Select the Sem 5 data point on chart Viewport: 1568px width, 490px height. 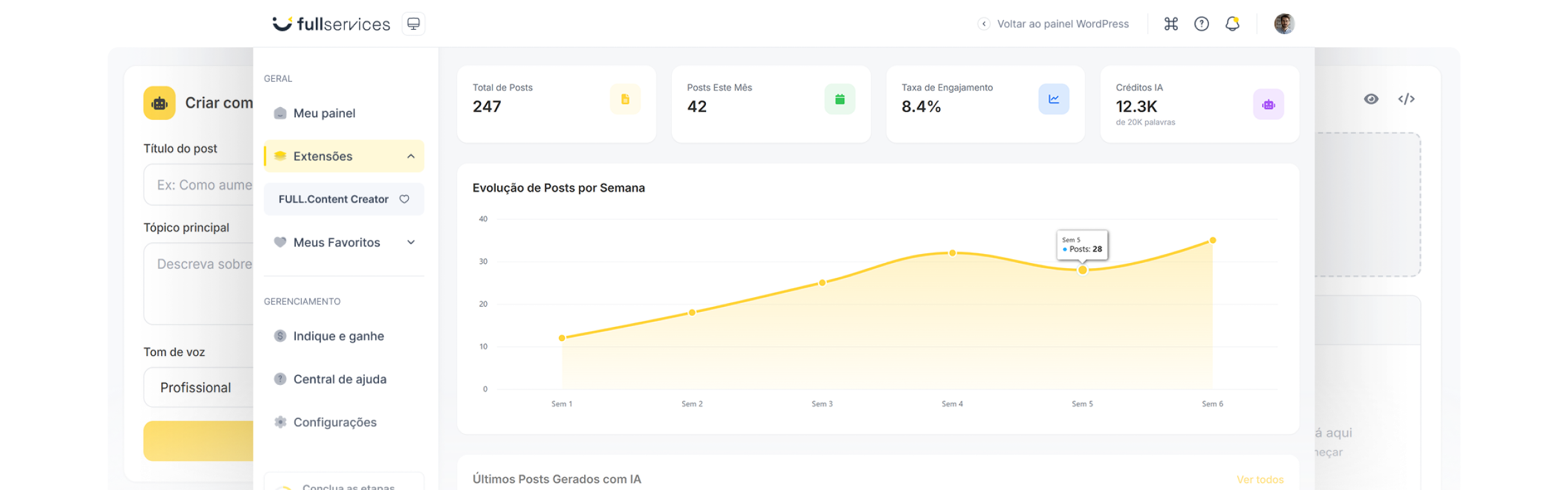click(1083, 270)
